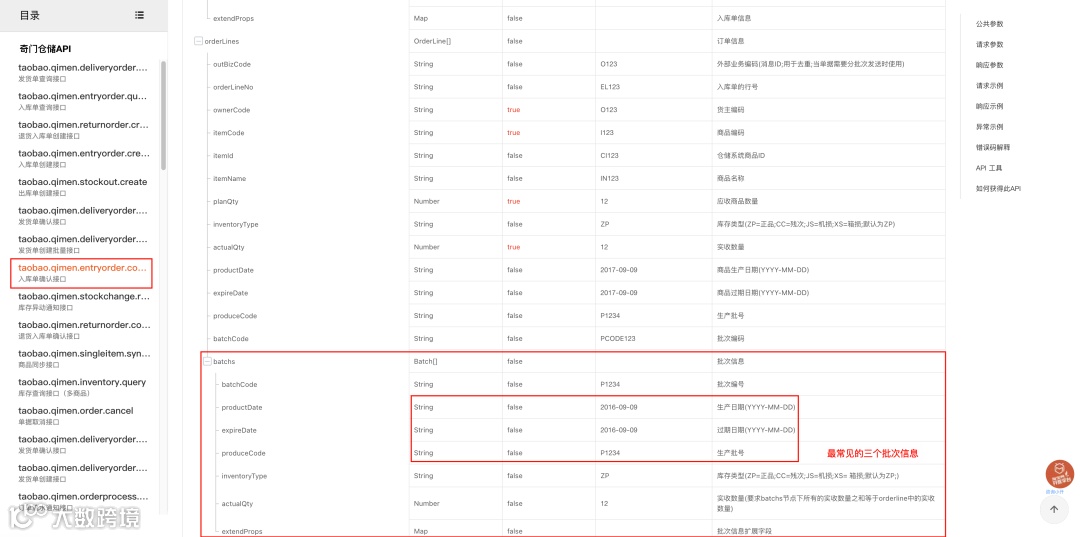Select the 货主编码 description

(x=730, y=109)
